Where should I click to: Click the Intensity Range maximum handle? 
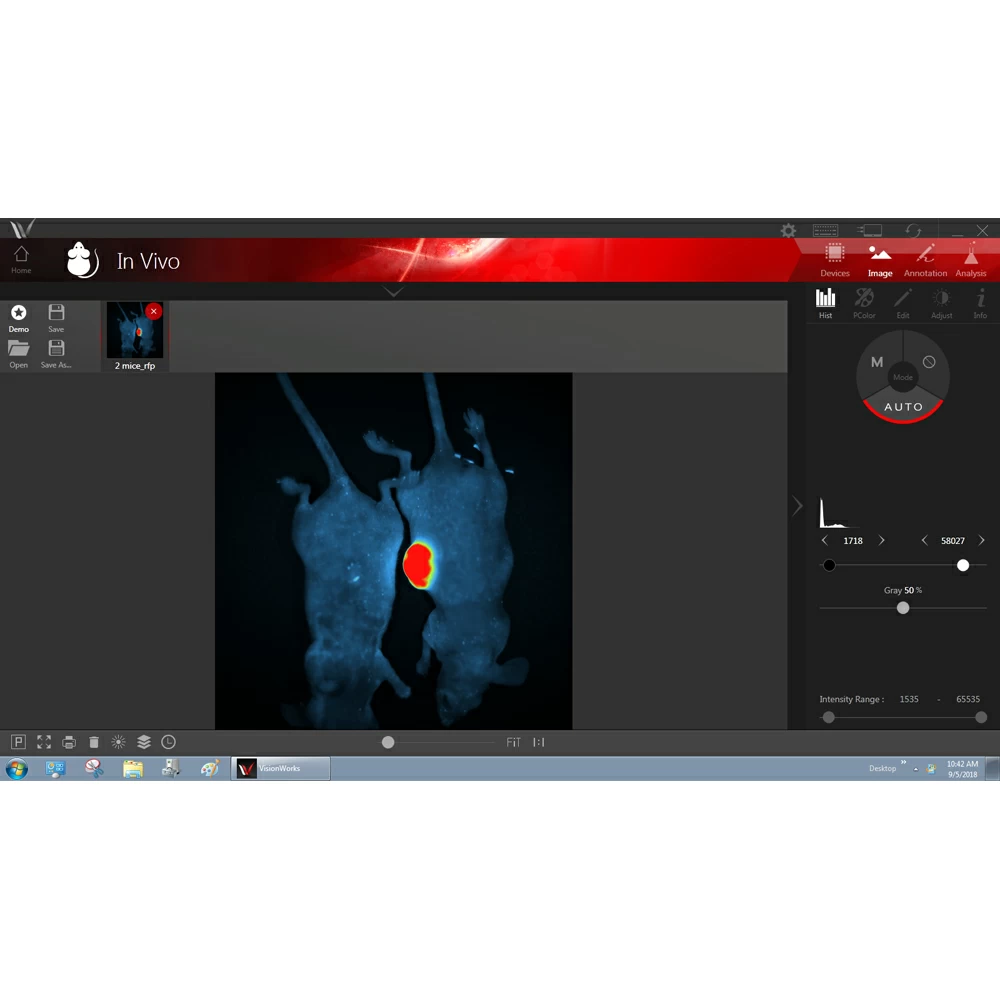point(981,717)
